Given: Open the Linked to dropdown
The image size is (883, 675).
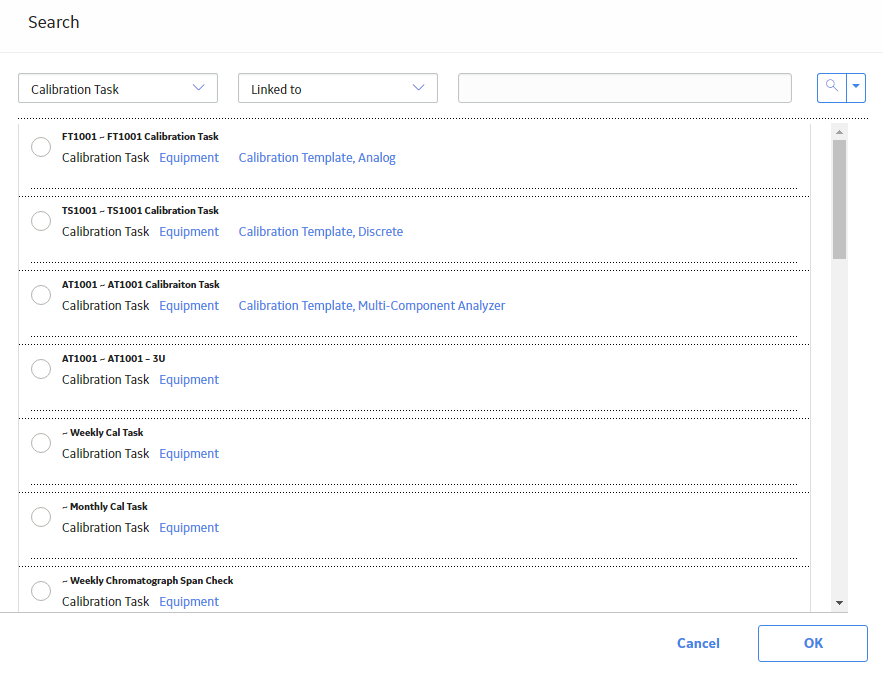Looking at the screenshot, I should pyautogui.click(x=338, y=88).
